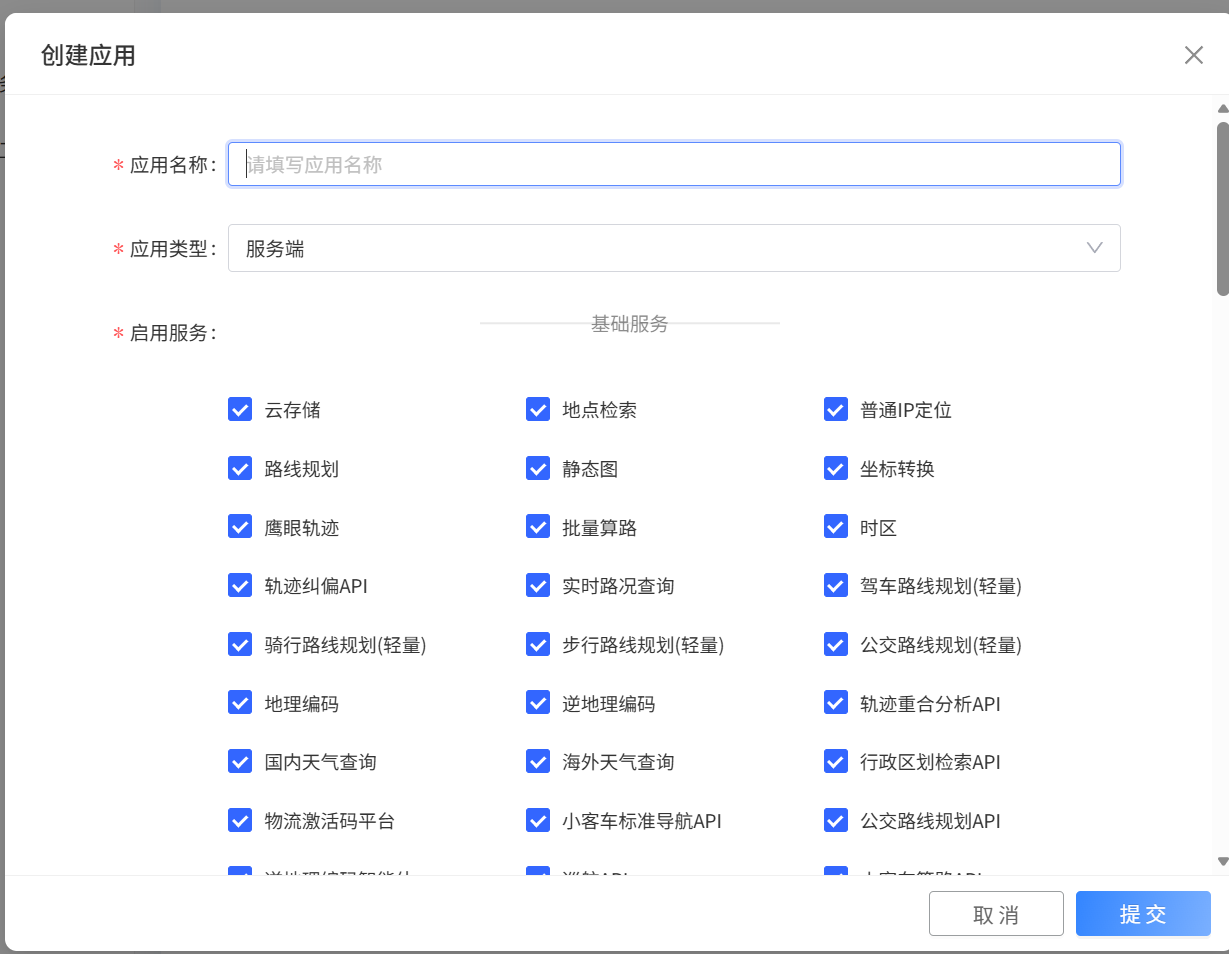This screenshot has height=954, width=1229.
Task: Click the 提交 submit button
Action: tap(1143, 913)
